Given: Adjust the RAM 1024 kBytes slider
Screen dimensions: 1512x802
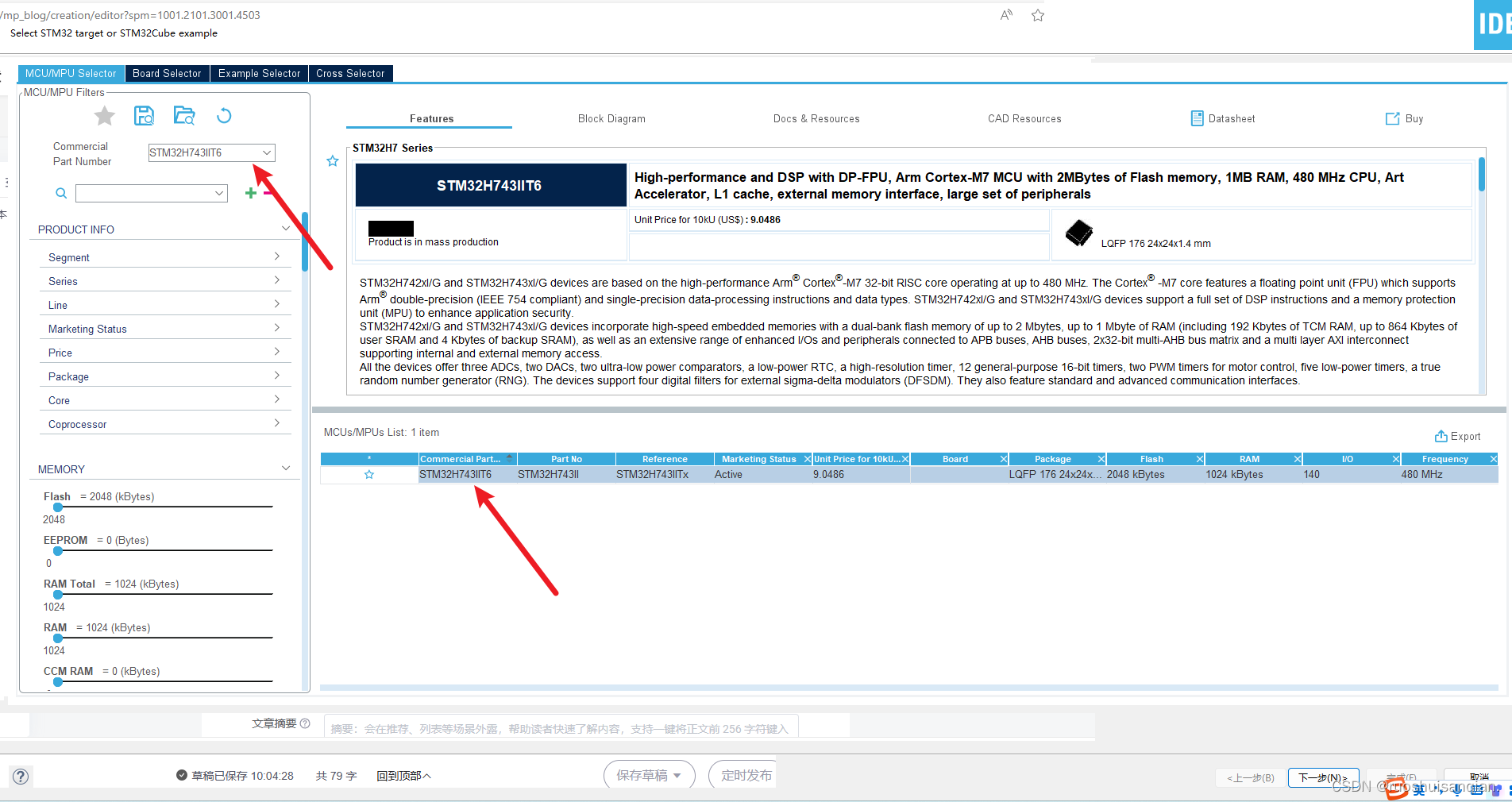Looking at the screenshot, I should tap(58, 638).
